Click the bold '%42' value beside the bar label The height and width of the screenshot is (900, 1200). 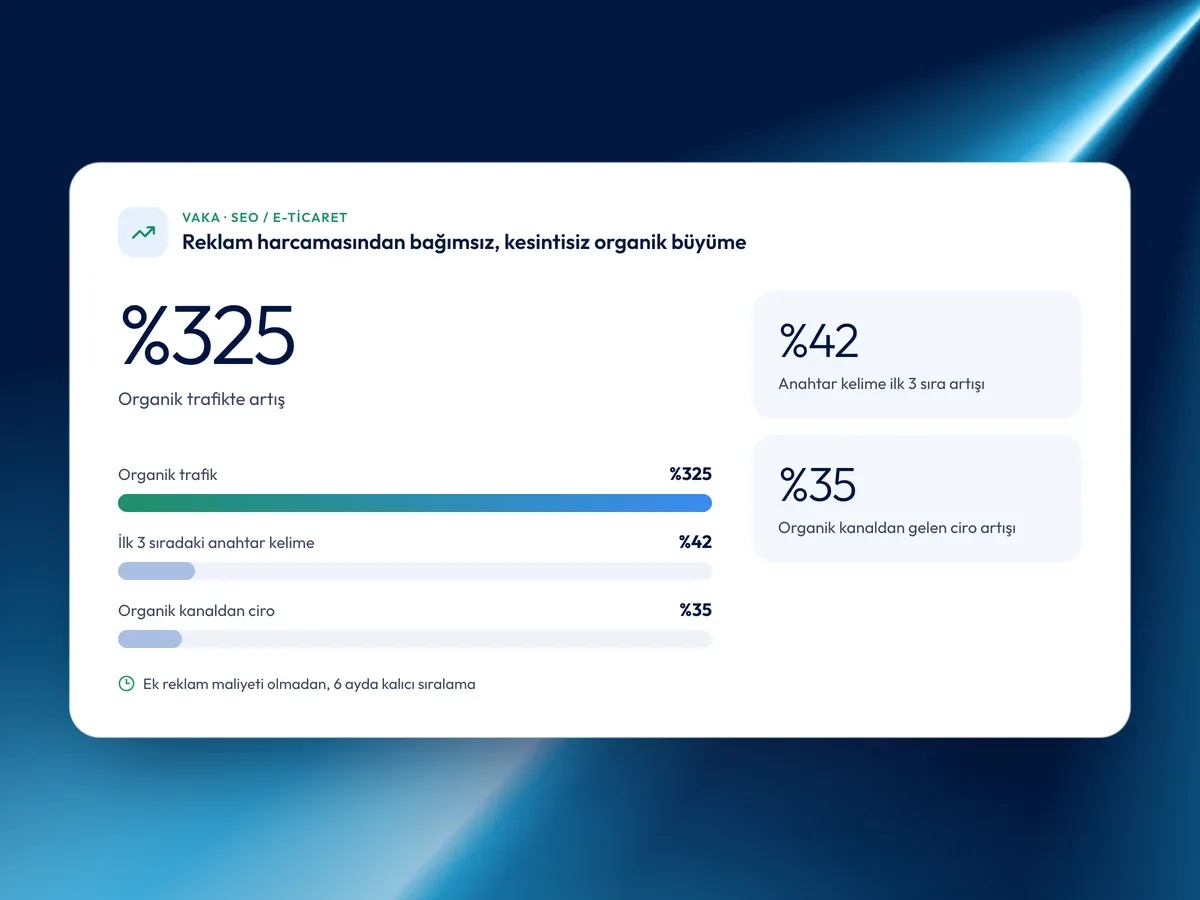click(695, 542)
